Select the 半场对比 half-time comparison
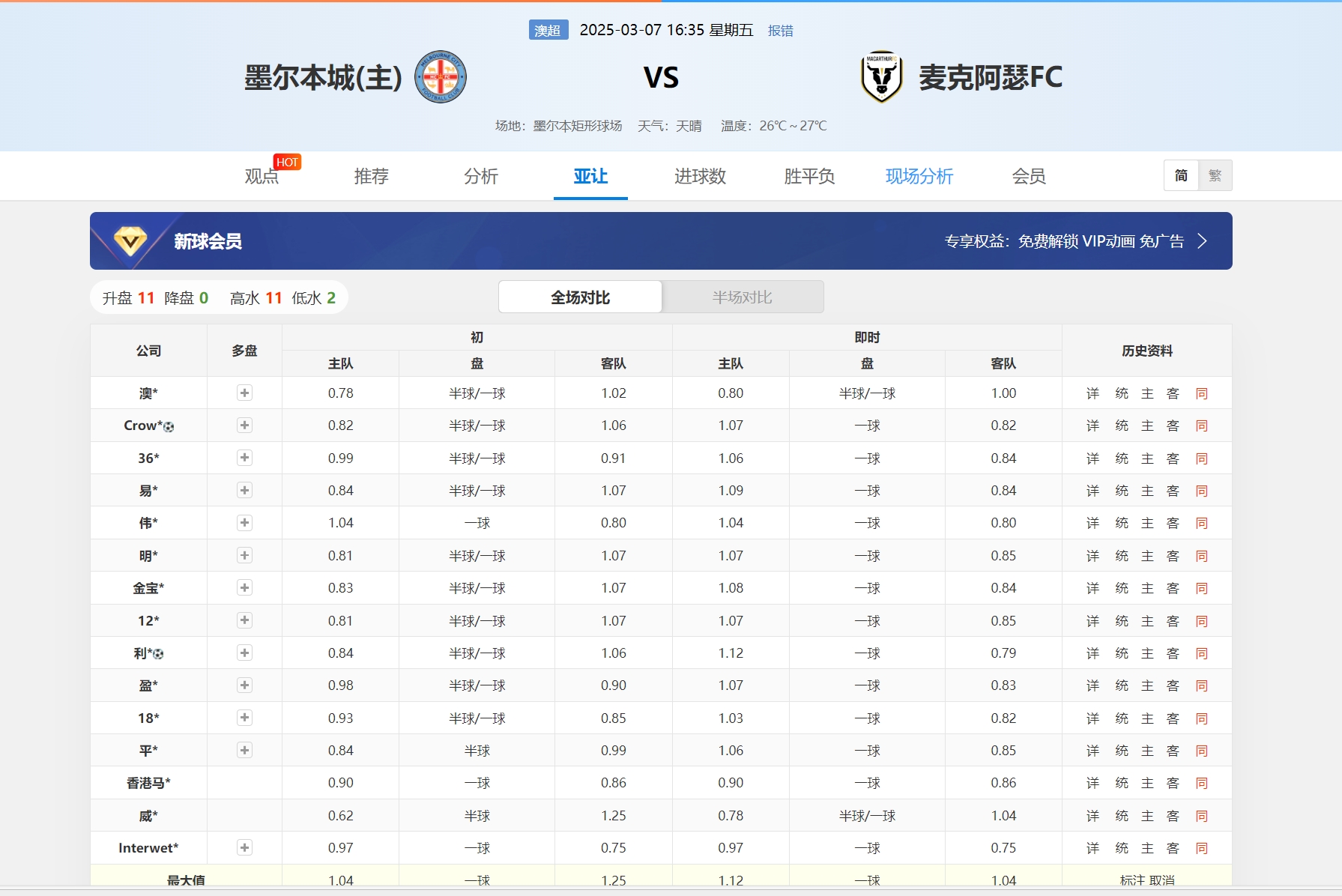Image resolution: width=1342 pixels, height=896 pixels. pyautogui.click(x=743, y=297)
